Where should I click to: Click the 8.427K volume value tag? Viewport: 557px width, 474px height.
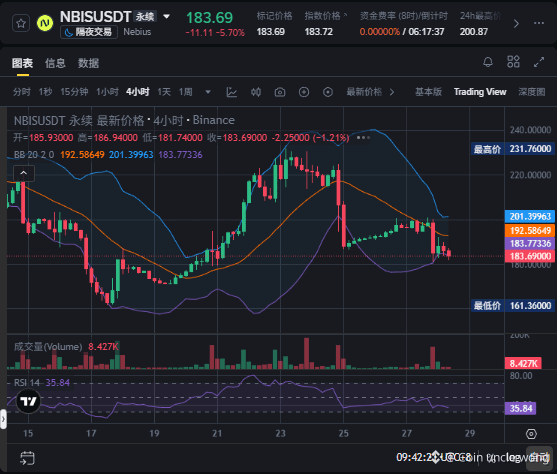pos(523,363)
